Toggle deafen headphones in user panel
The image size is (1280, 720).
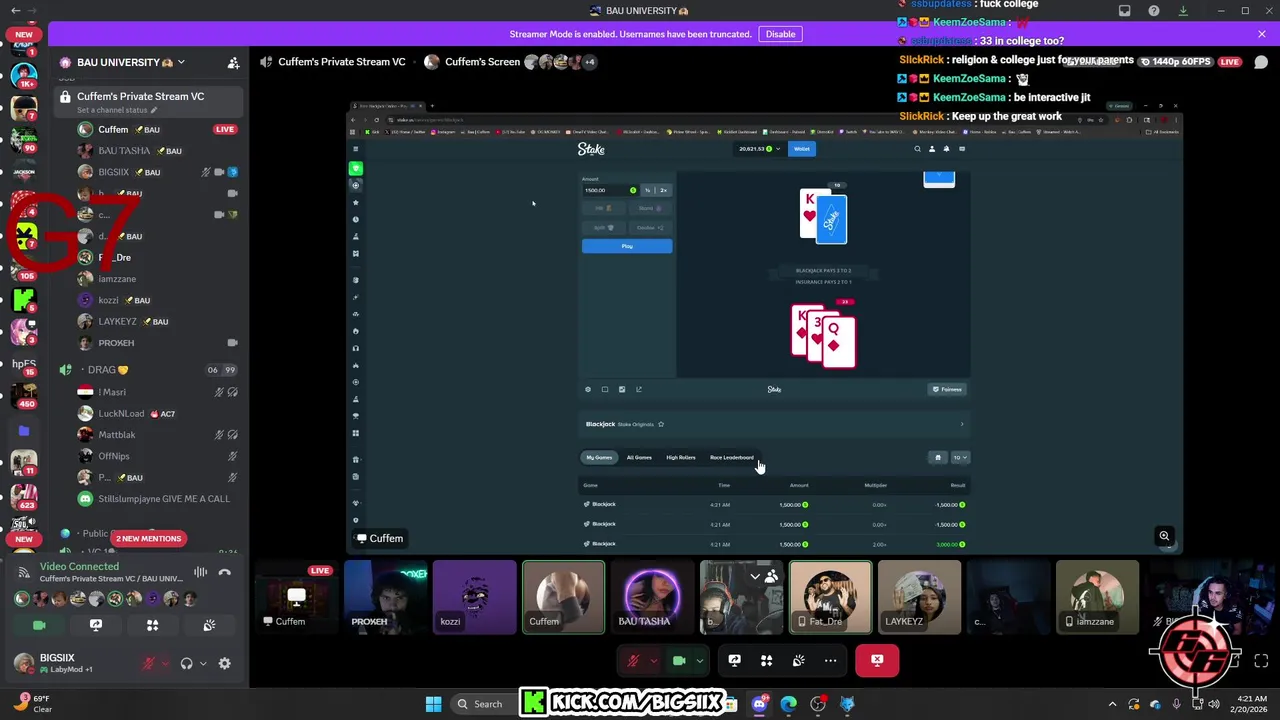tap(186, 663)
